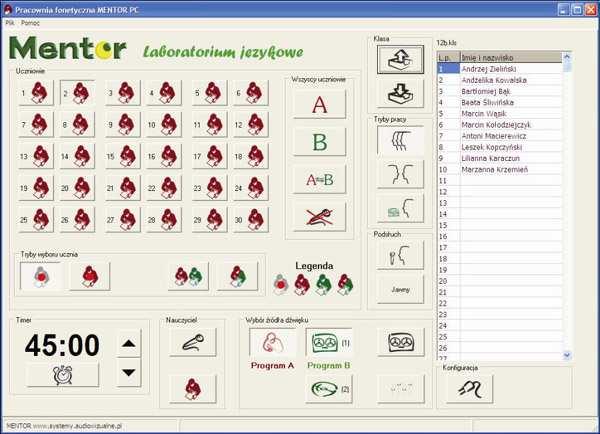Click the class download icon under Klasa
600x434 pixels.
pos(400,93)
